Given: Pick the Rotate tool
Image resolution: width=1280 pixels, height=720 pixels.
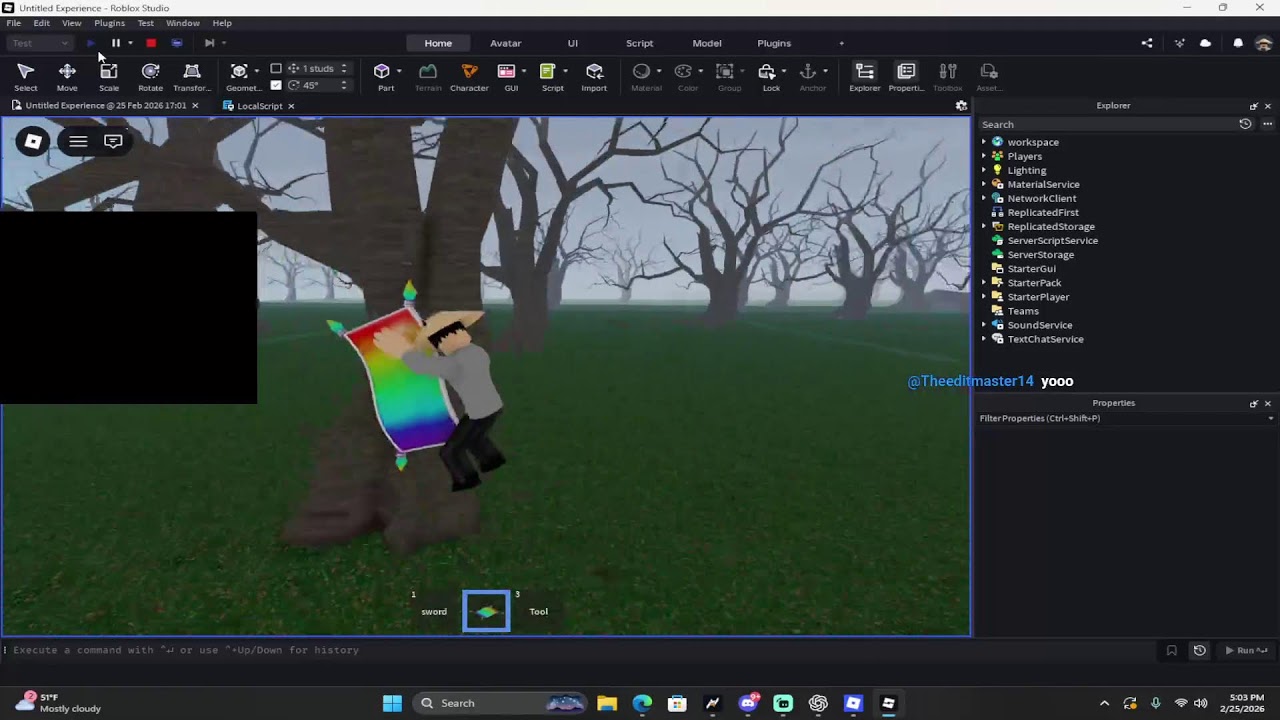Looking at the screenshot, I should point(150,77).
